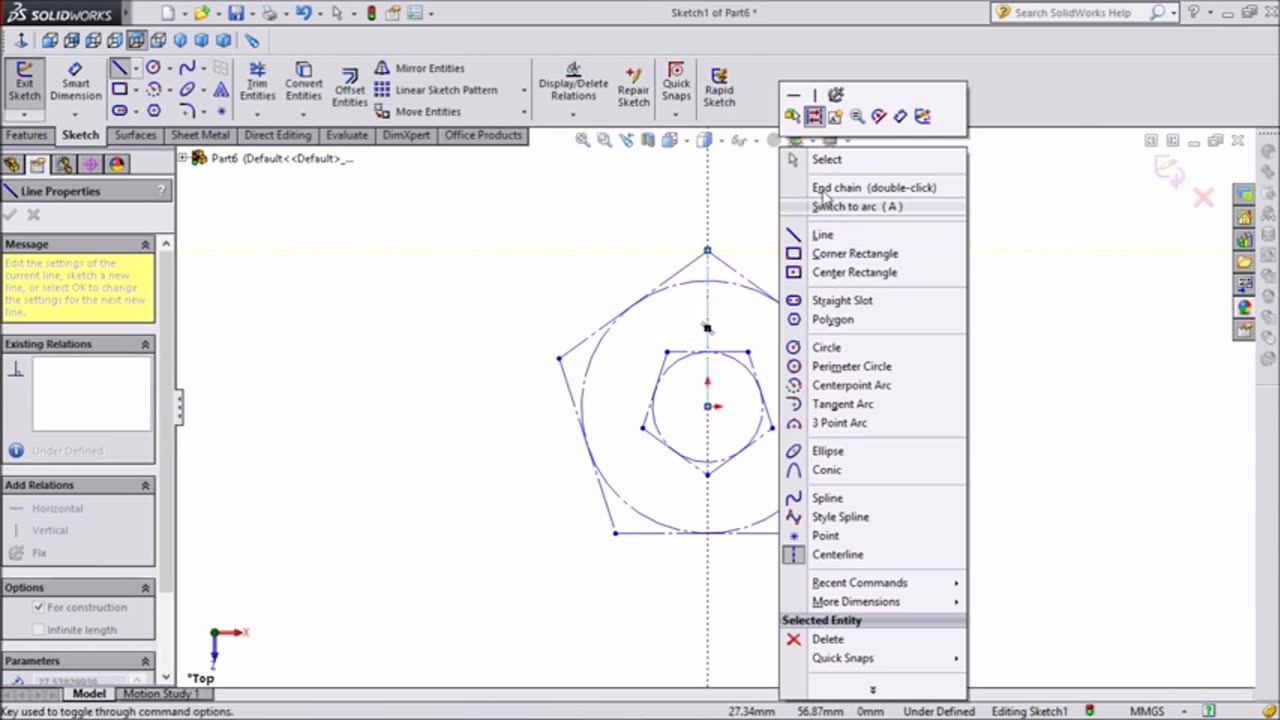Image resolution: width=1280 pixels, height=720 pixels.
Task: Expand Quick Snaps submenu in context menu
Action: [873, 659]
